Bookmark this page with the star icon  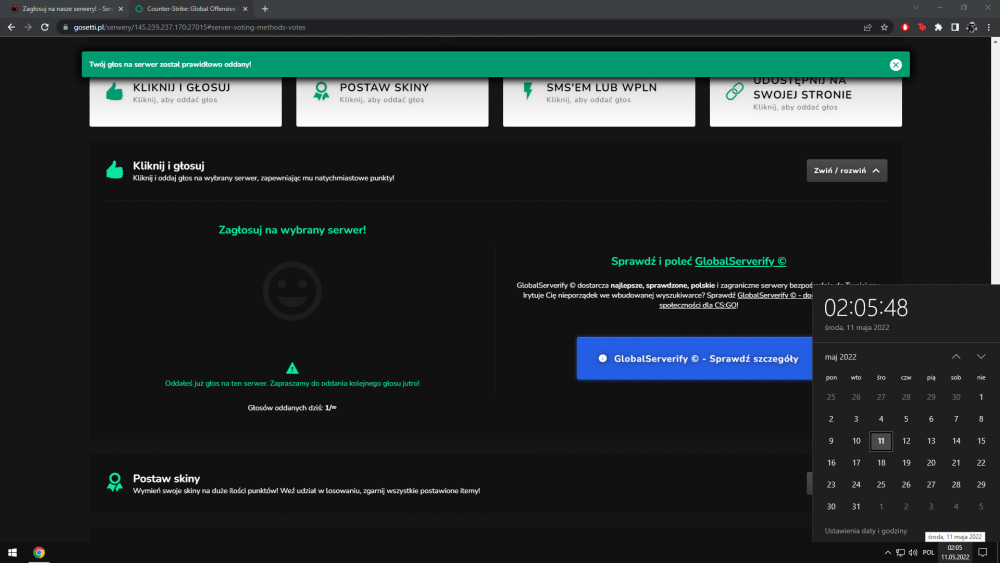[884, 27]
